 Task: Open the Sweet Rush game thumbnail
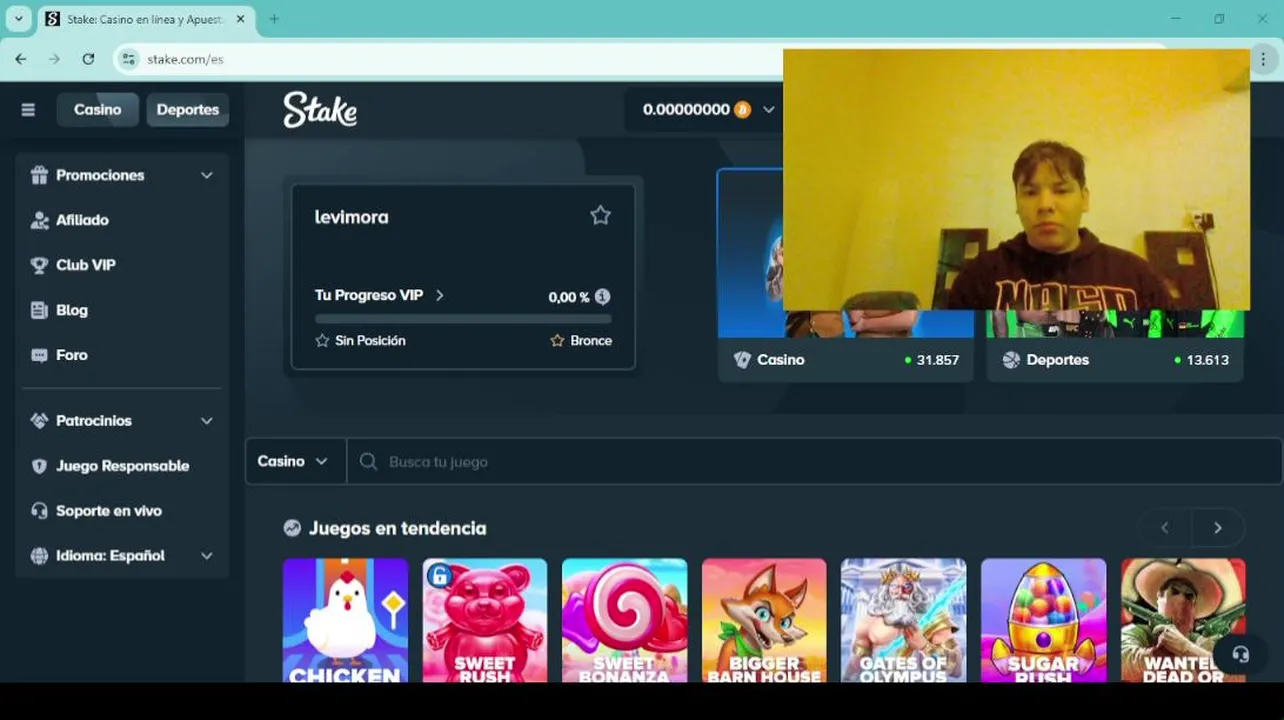pos(485,620)
